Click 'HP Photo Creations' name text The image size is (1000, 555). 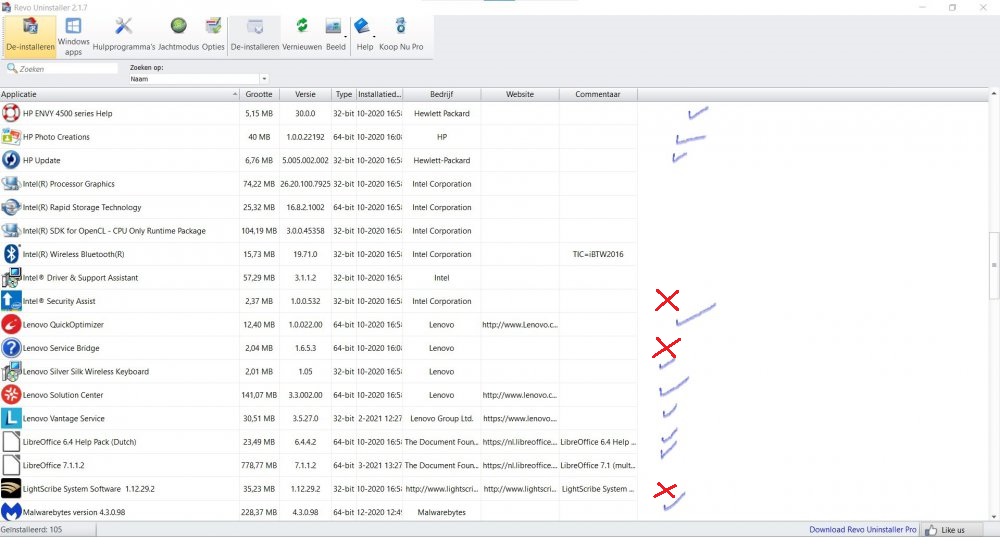click(x=56, y=137)
